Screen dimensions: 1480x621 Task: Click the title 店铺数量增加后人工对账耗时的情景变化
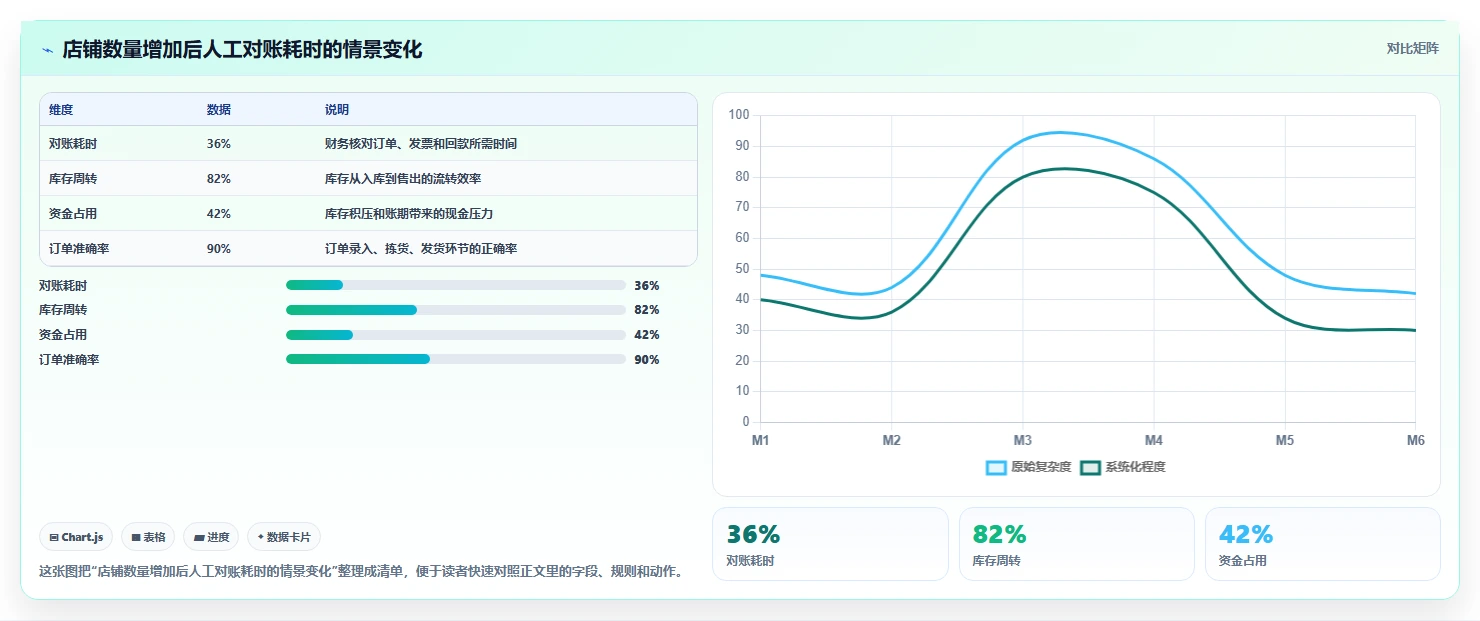point(242,50)
